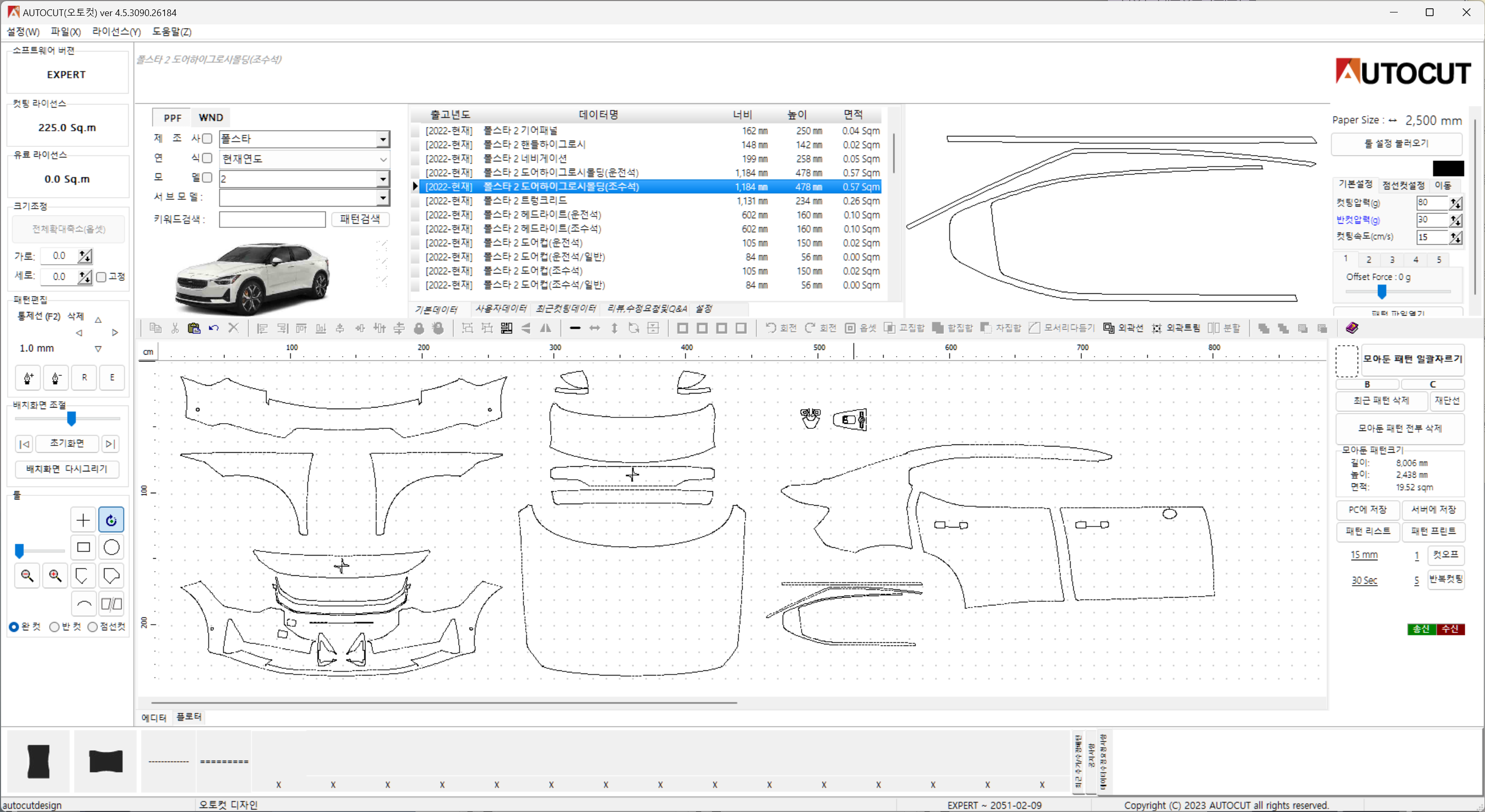The image size is (1485, 812).
Task: Switch to the 플로터 tab
Action: (189, 716)
